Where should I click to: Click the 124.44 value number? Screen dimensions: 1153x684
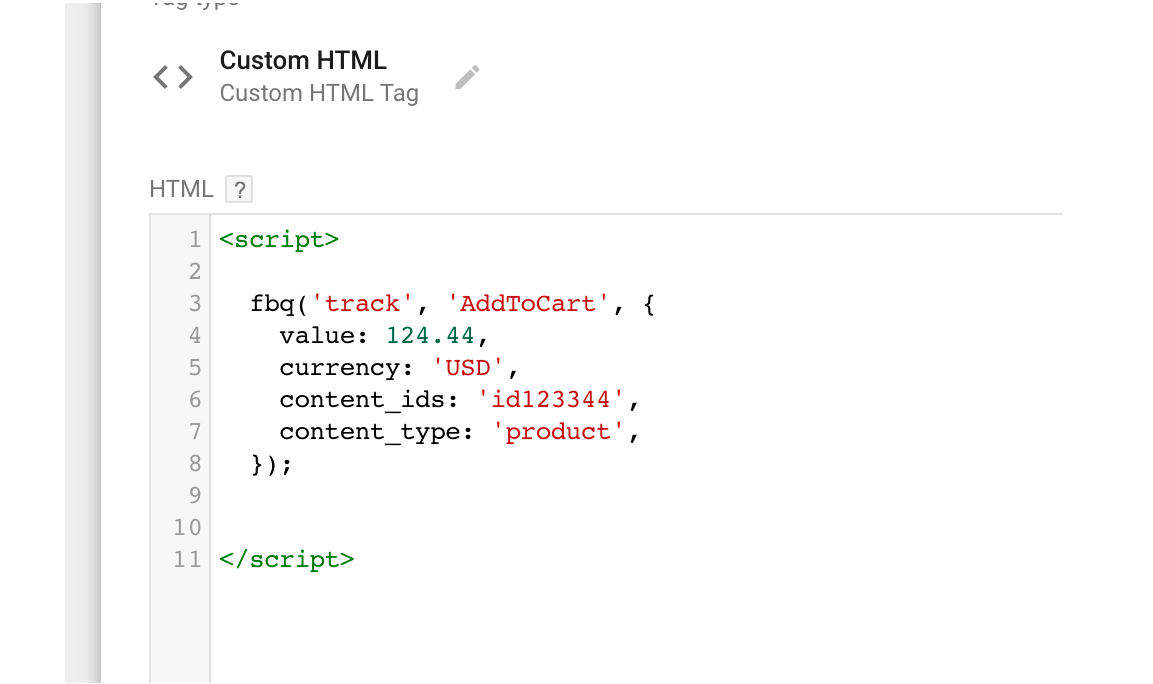point(432,335)
